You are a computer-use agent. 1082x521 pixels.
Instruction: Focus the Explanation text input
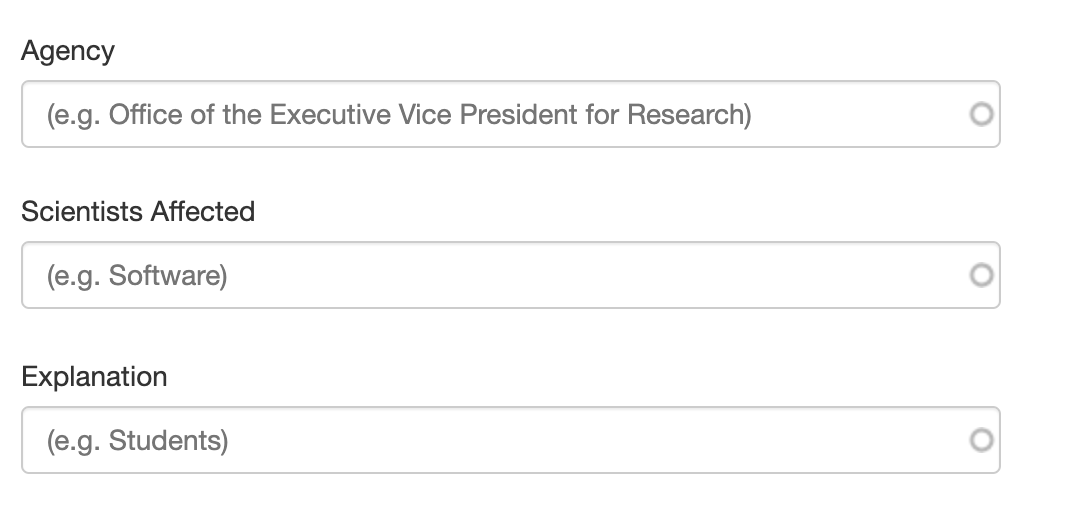pyautogui.click(x=500, y=440)
